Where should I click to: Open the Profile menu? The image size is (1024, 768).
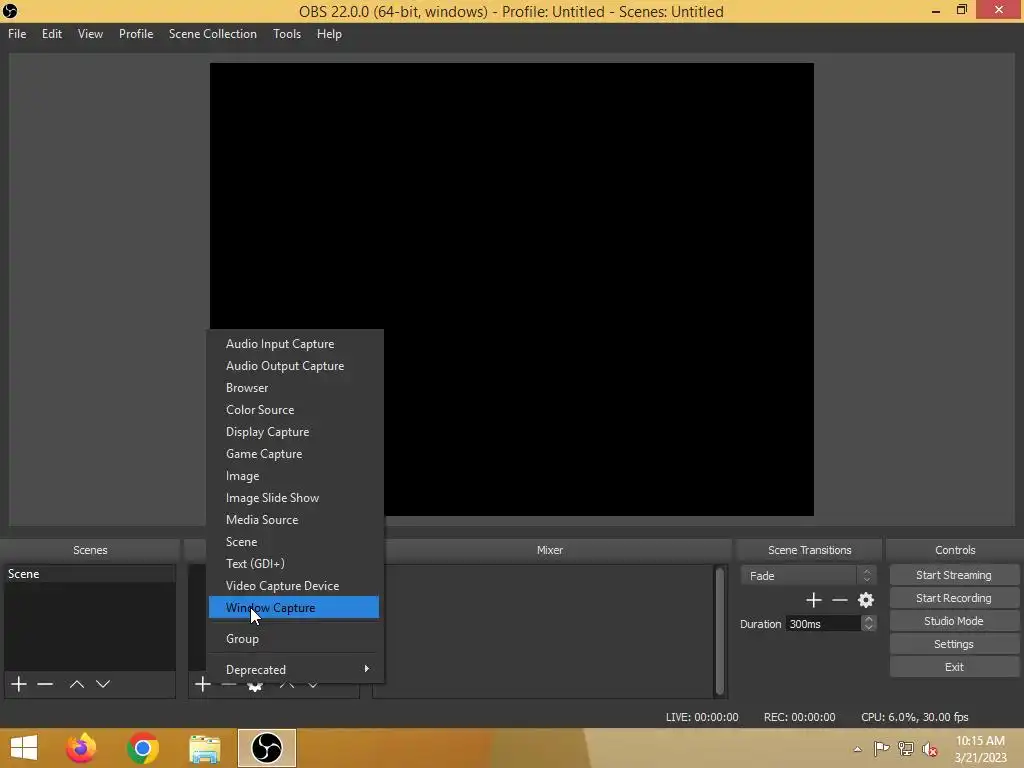[x=136, y=34]
